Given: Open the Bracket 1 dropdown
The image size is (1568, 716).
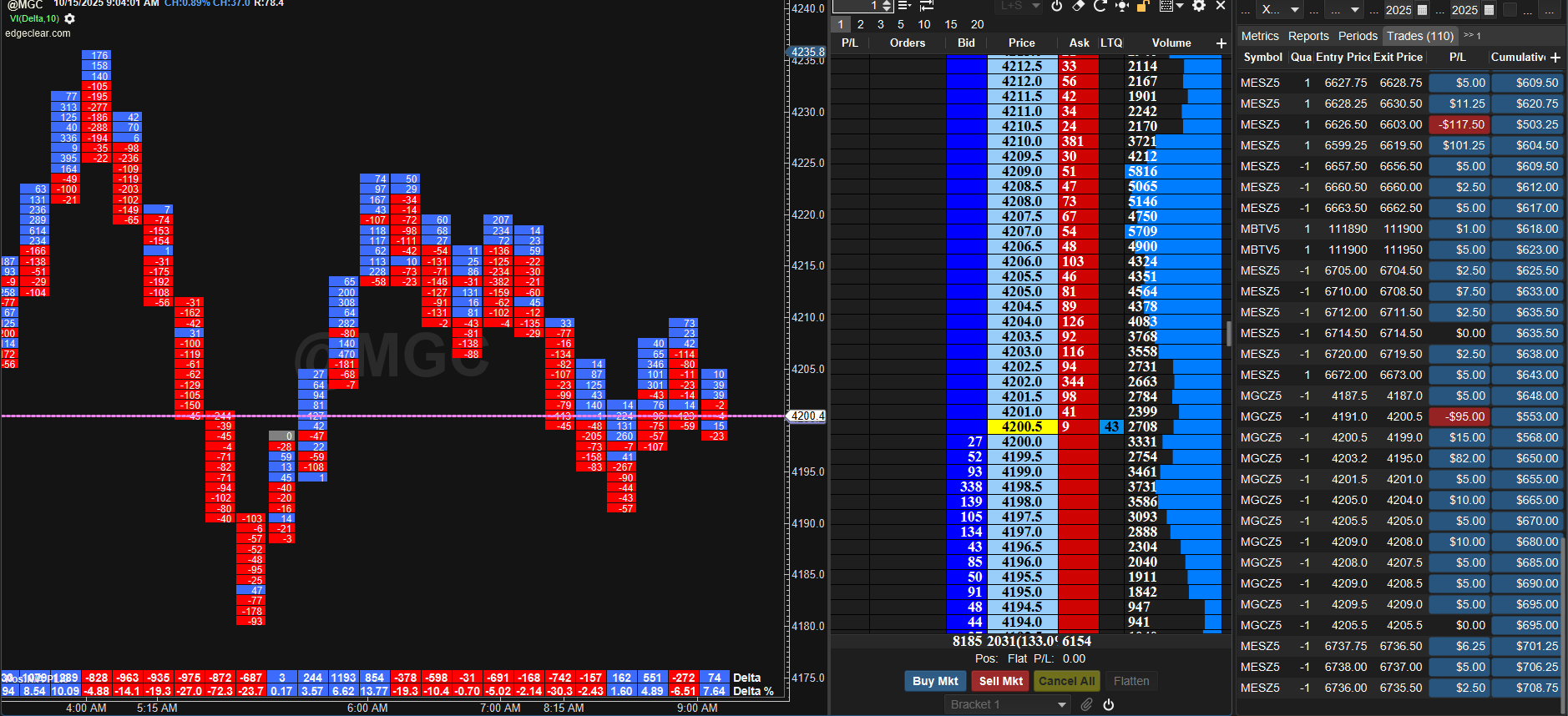Looking at the screenshot, I should click(x=1007, y=704).
